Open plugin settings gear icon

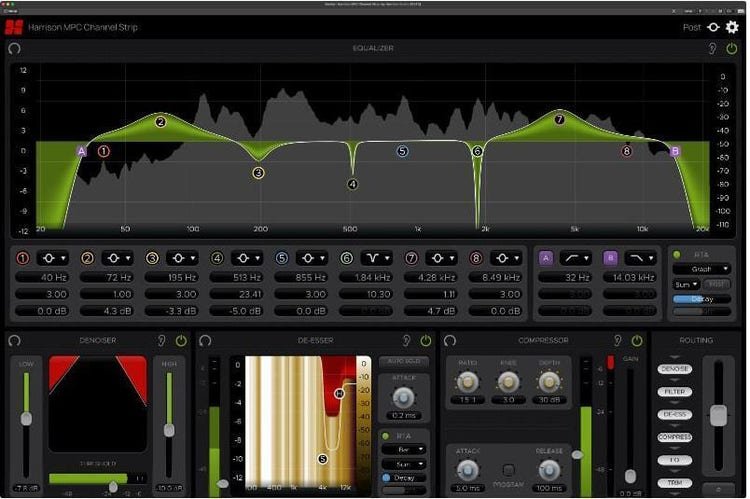732,27
